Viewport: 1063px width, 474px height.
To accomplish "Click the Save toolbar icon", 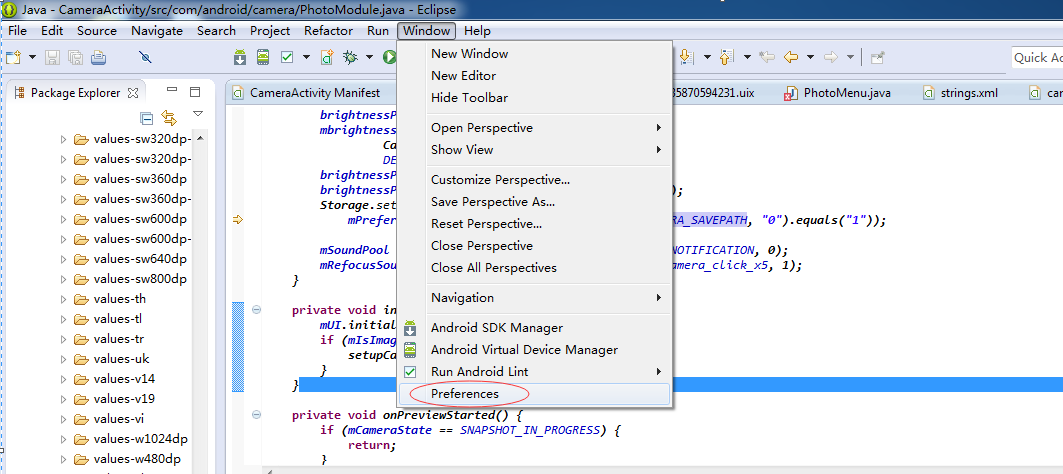I will (54, 58).
